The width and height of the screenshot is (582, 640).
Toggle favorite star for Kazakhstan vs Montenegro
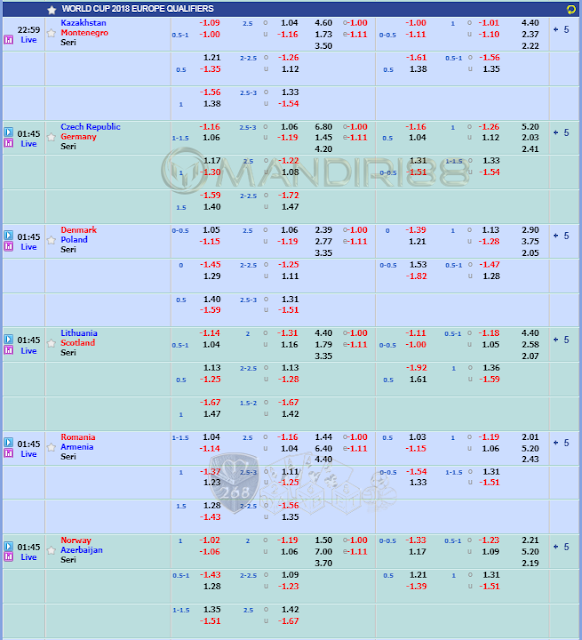[51, 33]
